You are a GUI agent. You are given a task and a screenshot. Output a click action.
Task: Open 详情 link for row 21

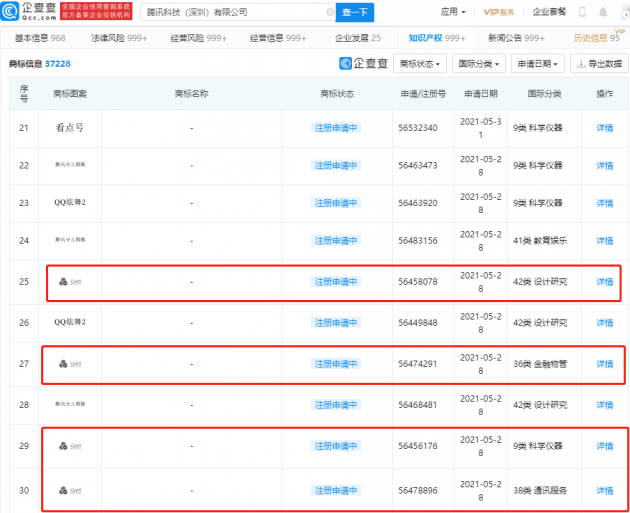click(x=605, y=128)
